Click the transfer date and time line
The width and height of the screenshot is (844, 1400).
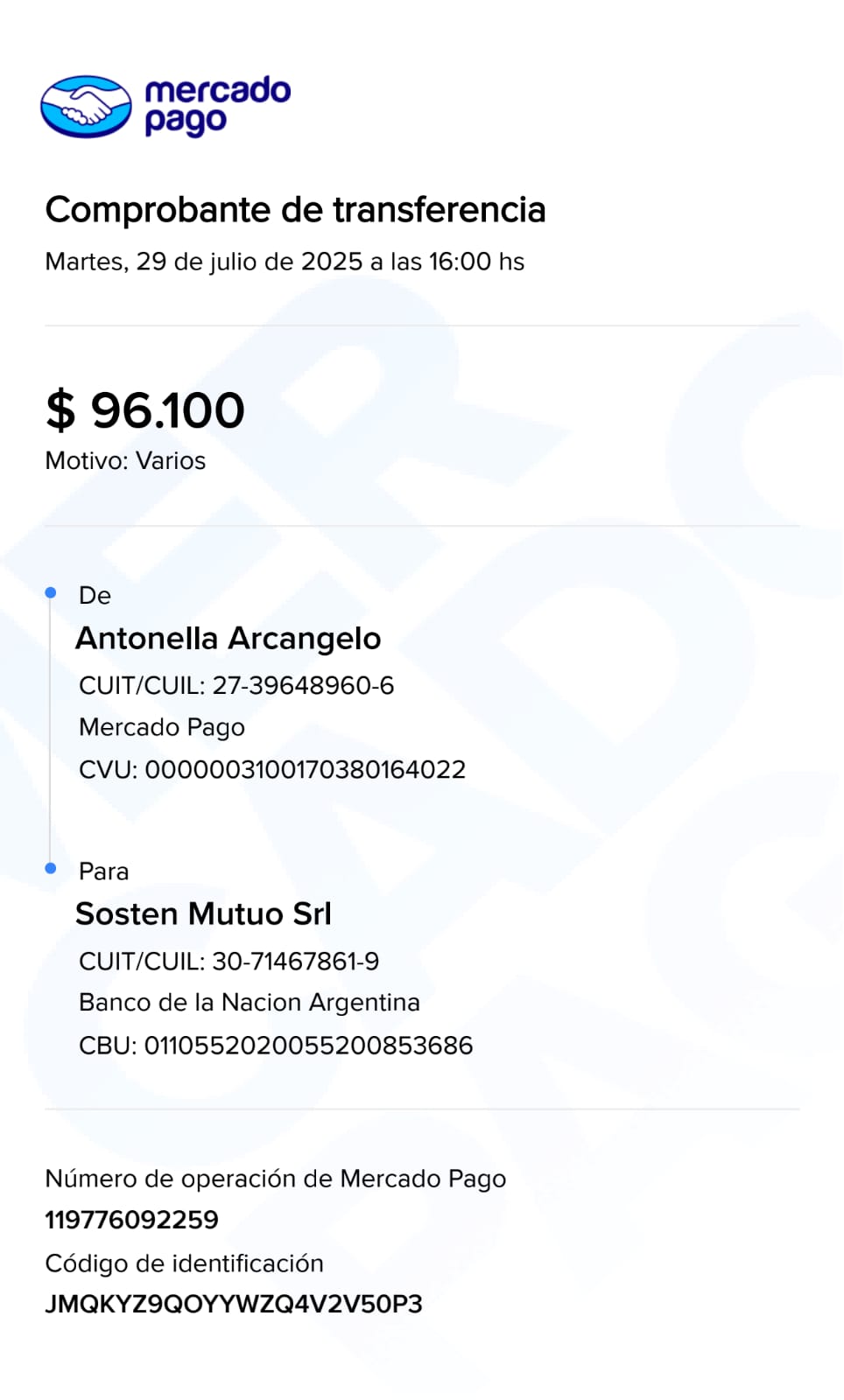[285, 262]
